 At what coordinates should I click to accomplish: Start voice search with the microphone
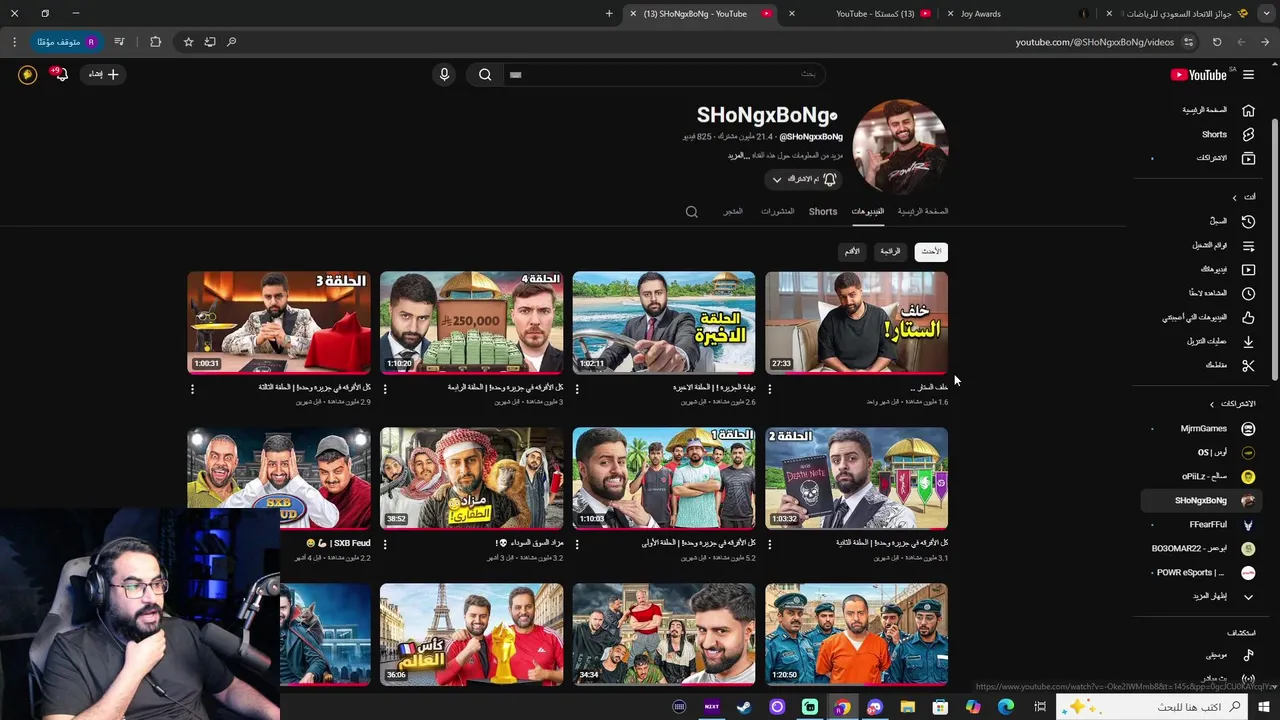point(444,75)
